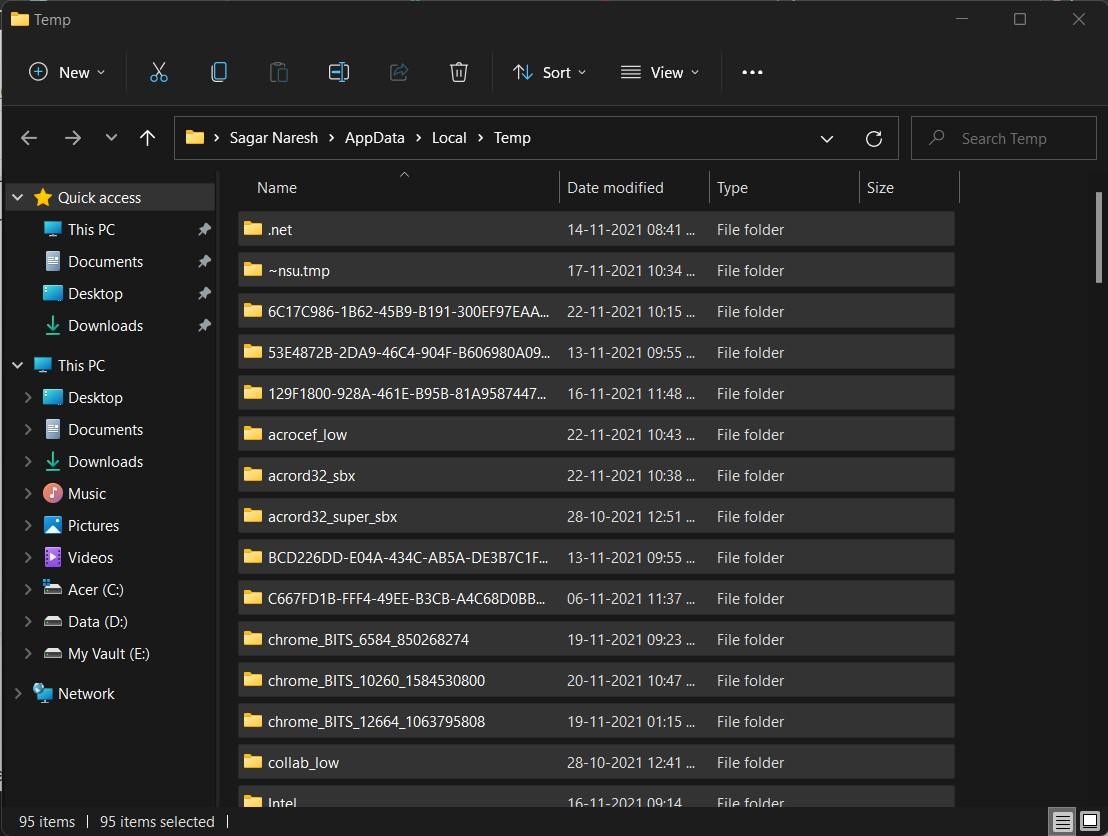Click the New button
Screen dimensions: 1108x836
[67, 72]
